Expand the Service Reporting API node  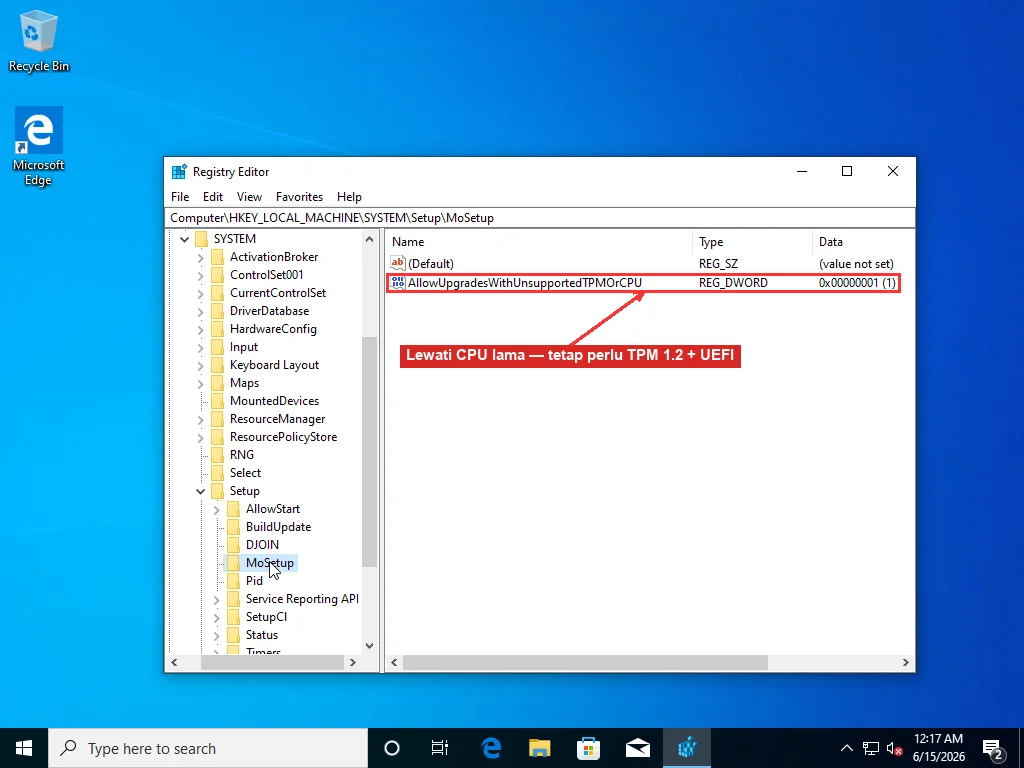click(216, 600)
